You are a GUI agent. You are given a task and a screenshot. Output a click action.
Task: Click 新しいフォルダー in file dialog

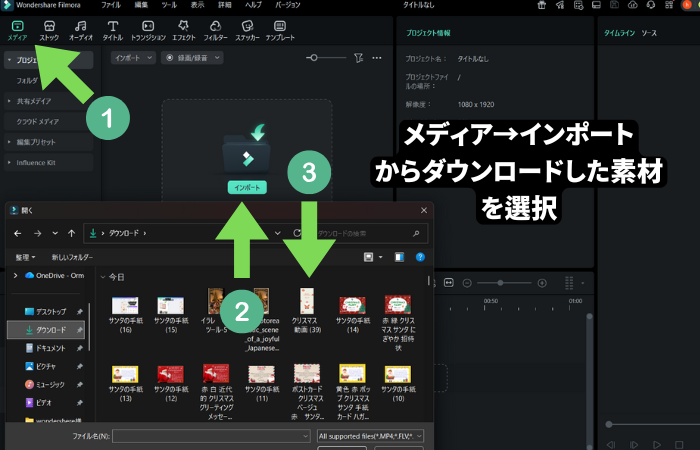(x=74, y=257)
